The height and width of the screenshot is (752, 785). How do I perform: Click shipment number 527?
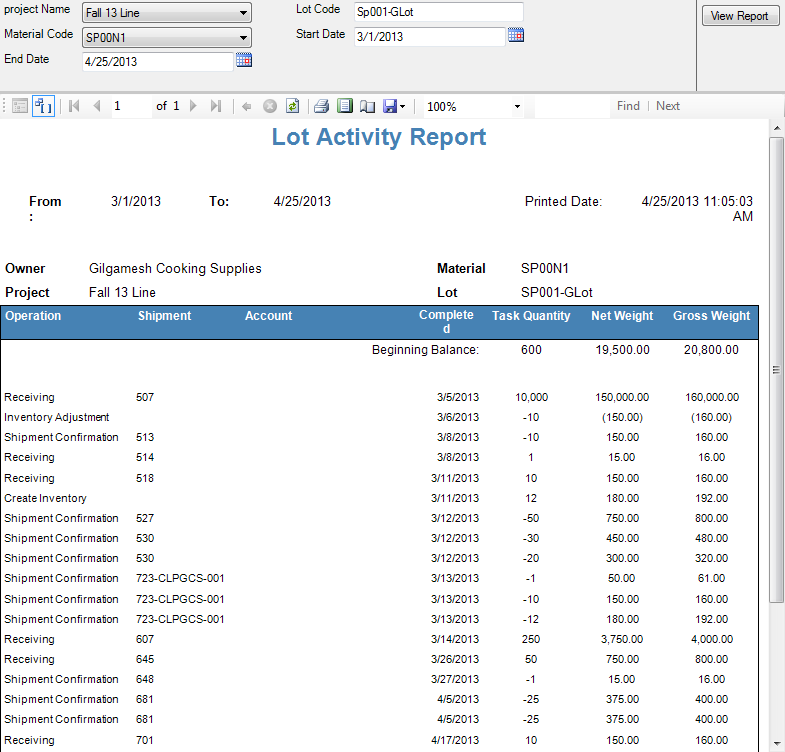pos(145,519)
